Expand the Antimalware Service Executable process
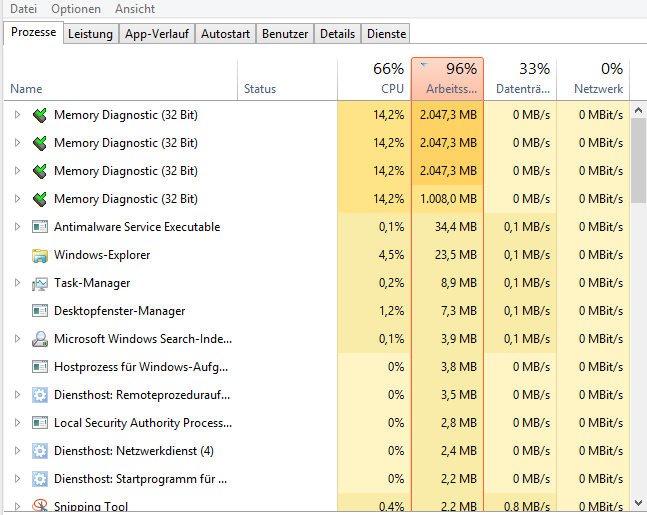The width and height of the screenshot is (647, 515). (17, 227)
